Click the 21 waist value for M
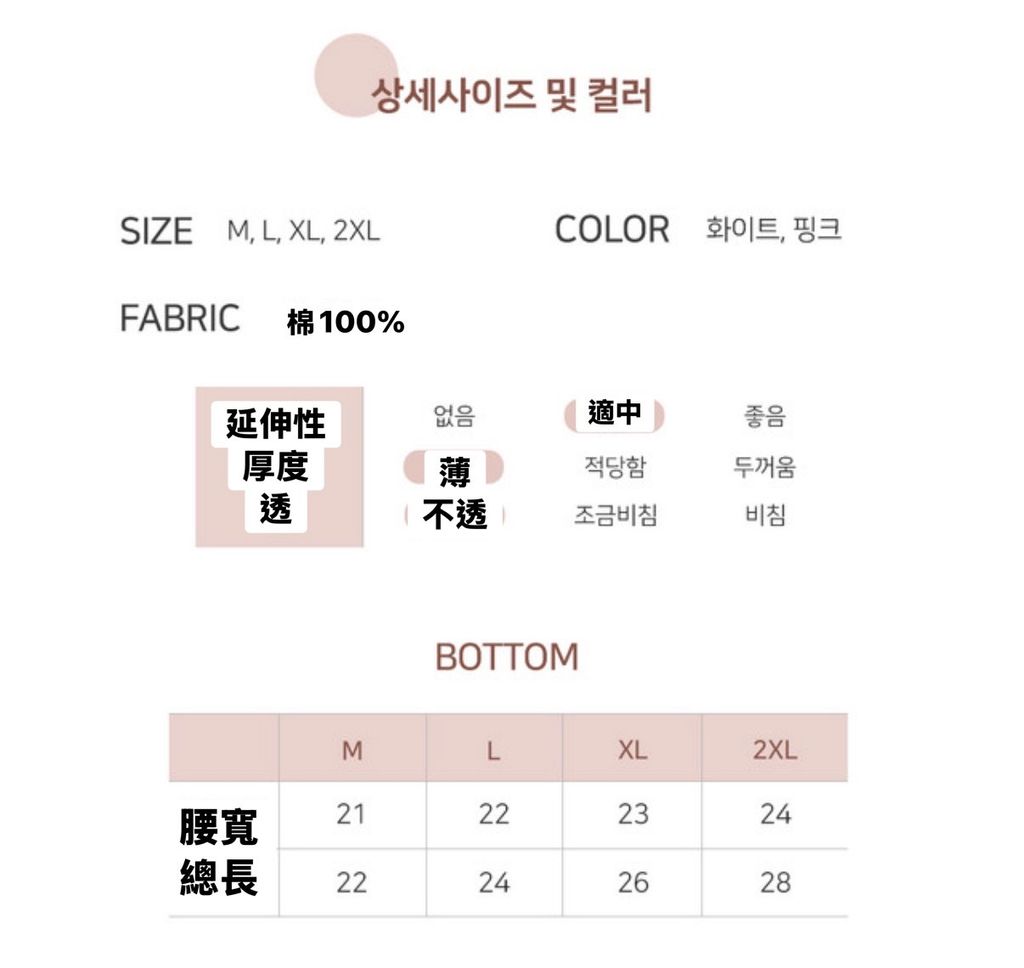This screenshot has width=1024, height=968. pos(351,815)
